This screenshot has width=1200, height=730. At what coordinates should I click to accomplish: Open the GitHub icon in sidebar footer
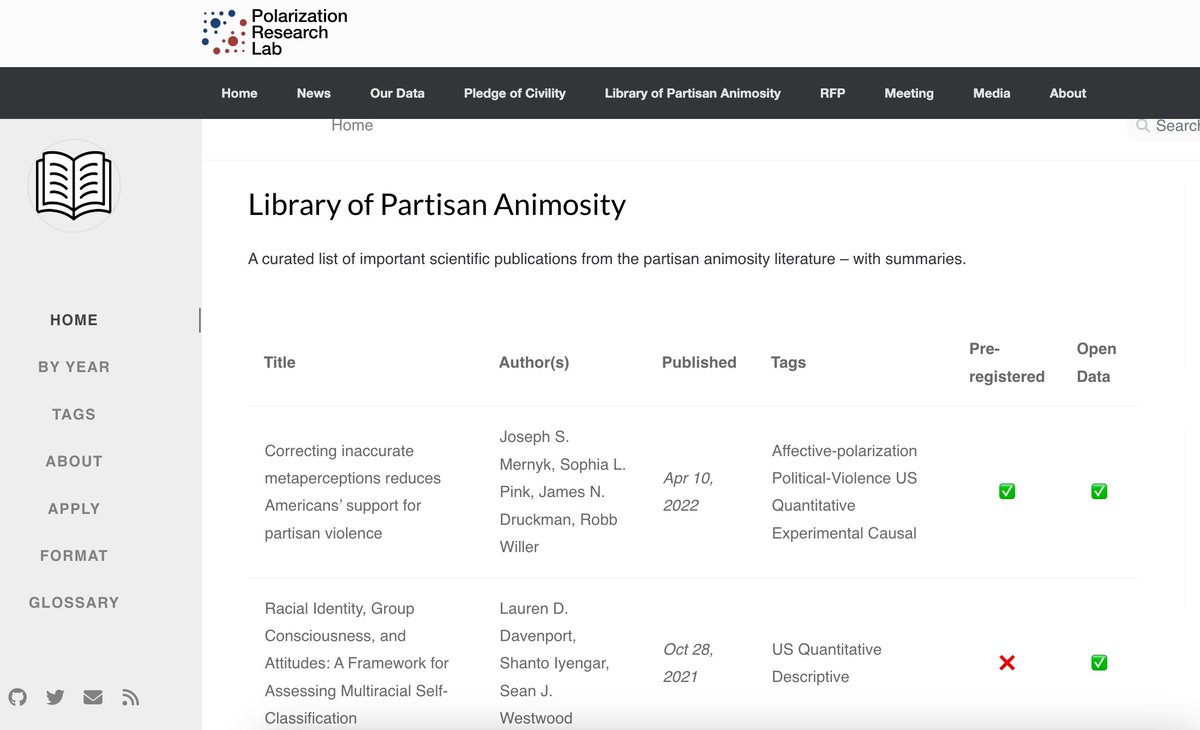coord(17,697)
